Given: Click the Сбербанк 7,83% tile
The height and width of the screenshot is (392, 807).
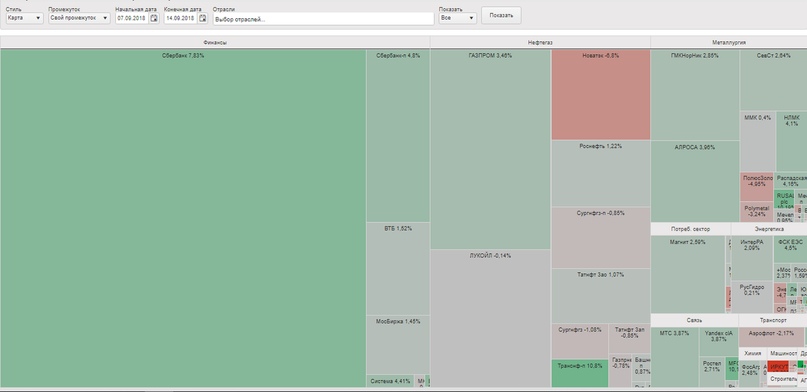Looking at the screenshot, I should (x=183, y=218).
